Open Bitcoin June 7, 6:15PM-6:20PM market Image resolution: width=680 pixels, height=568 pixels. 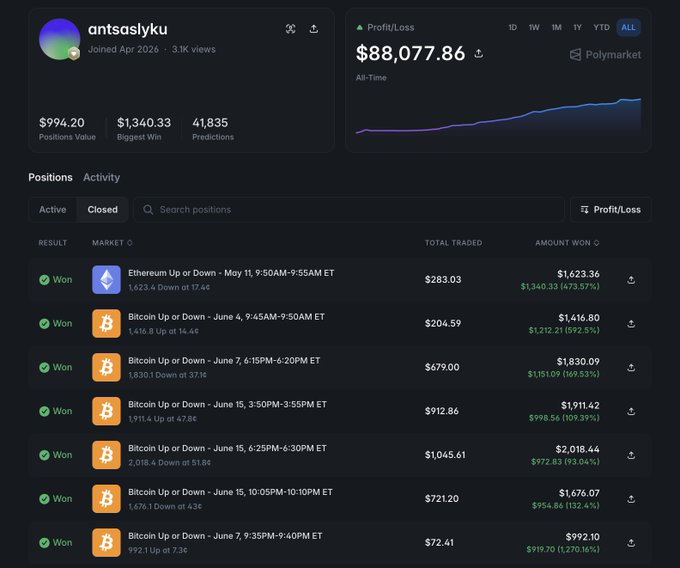coord(224,361)
